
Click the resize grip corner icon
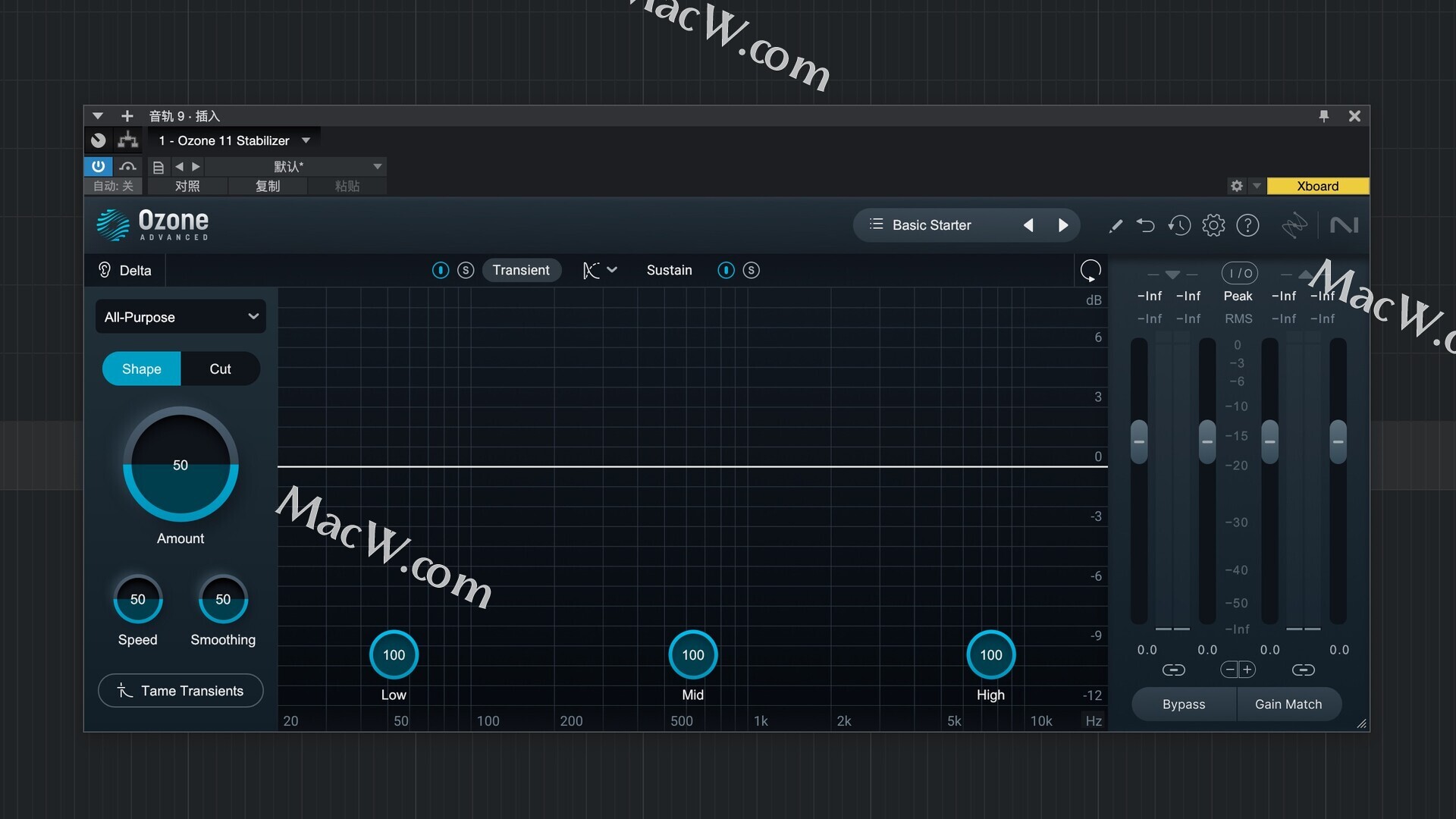tap(1361, 723)
